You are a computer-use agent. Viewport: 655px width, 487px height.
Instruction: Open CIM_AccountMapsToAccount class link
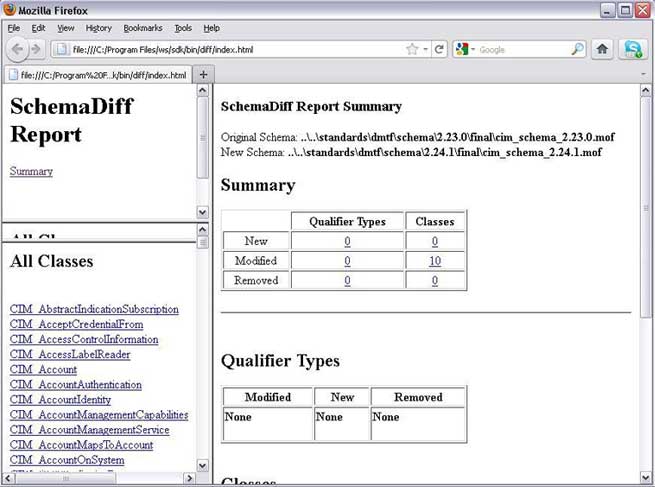(81, 444)
